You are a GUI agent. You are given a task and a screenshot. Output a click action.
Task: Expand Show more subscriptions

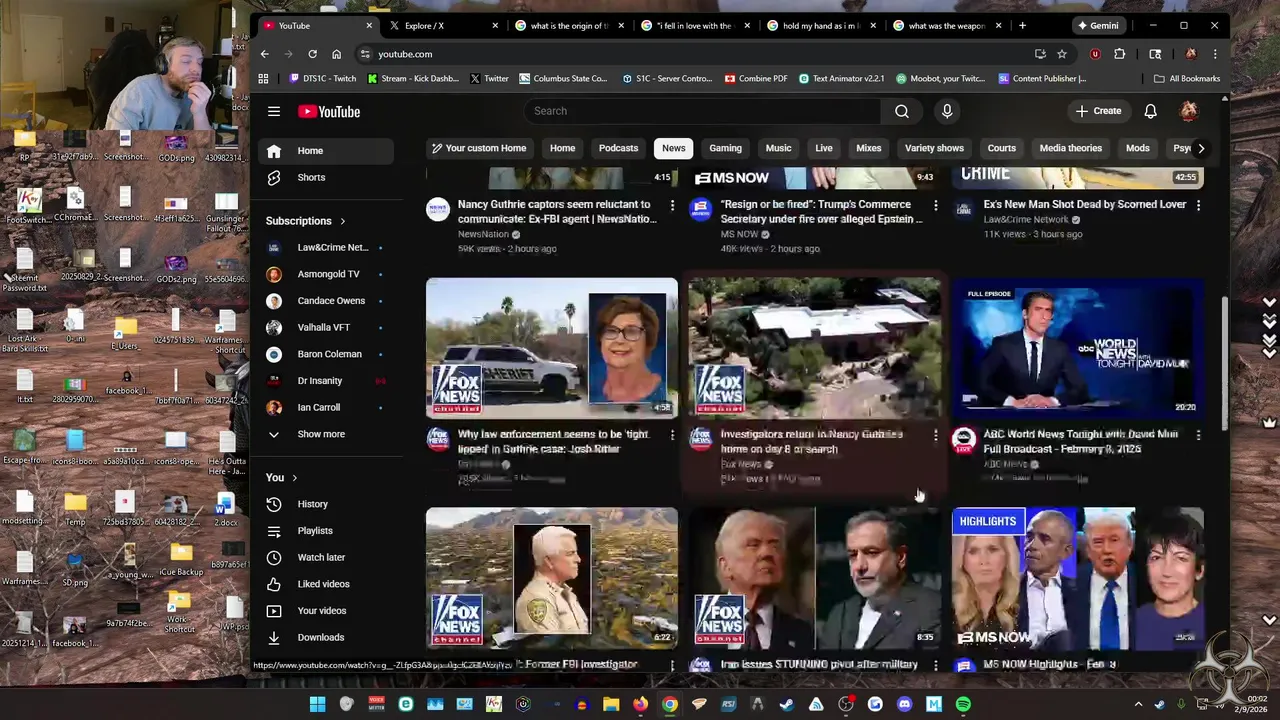coord(327,434)
